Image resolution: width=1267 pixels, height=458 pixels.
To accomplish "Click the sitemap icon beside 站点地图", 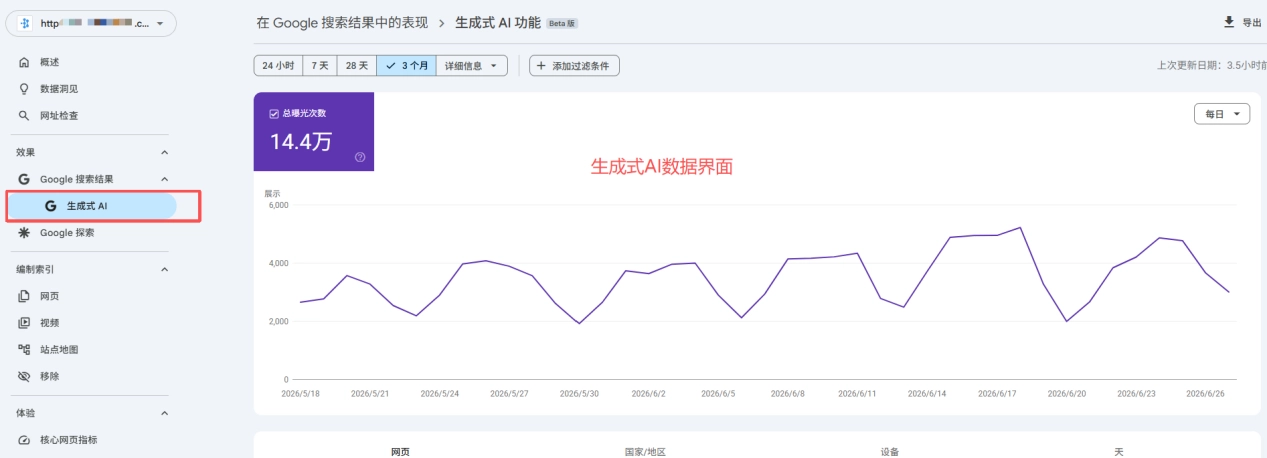I will 24,350.
